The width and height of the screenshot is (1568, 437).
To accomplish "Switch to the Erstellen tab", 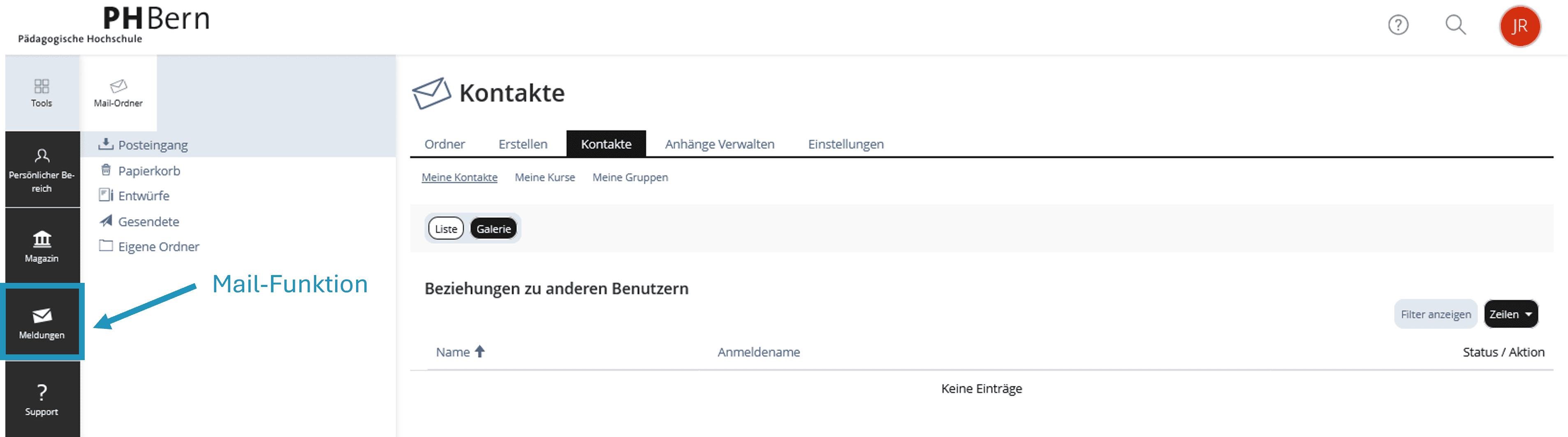I will 522,143.
